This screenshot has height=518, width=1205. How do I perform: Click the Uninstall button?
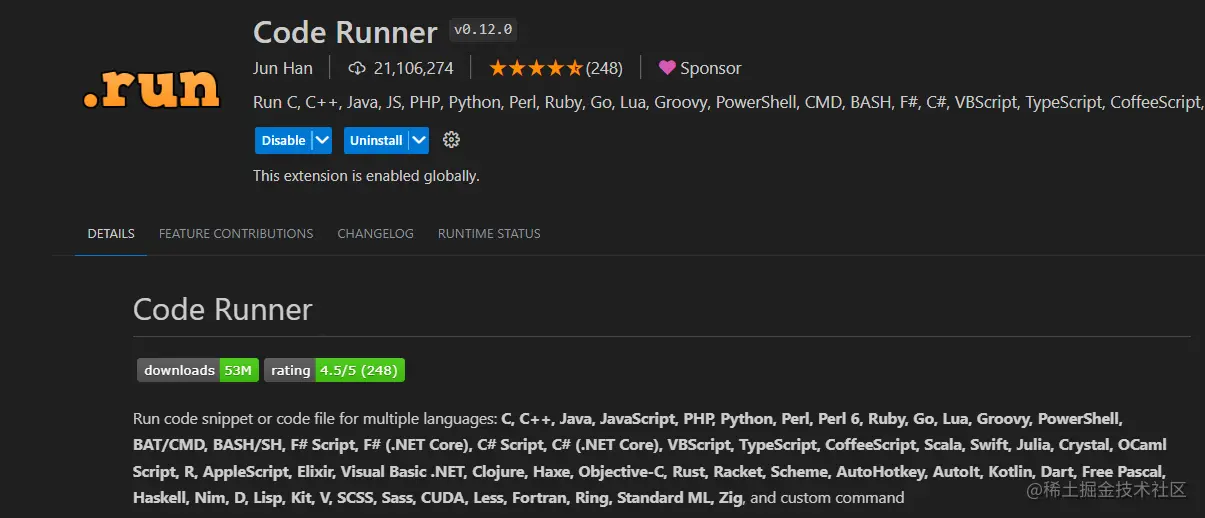376,140
